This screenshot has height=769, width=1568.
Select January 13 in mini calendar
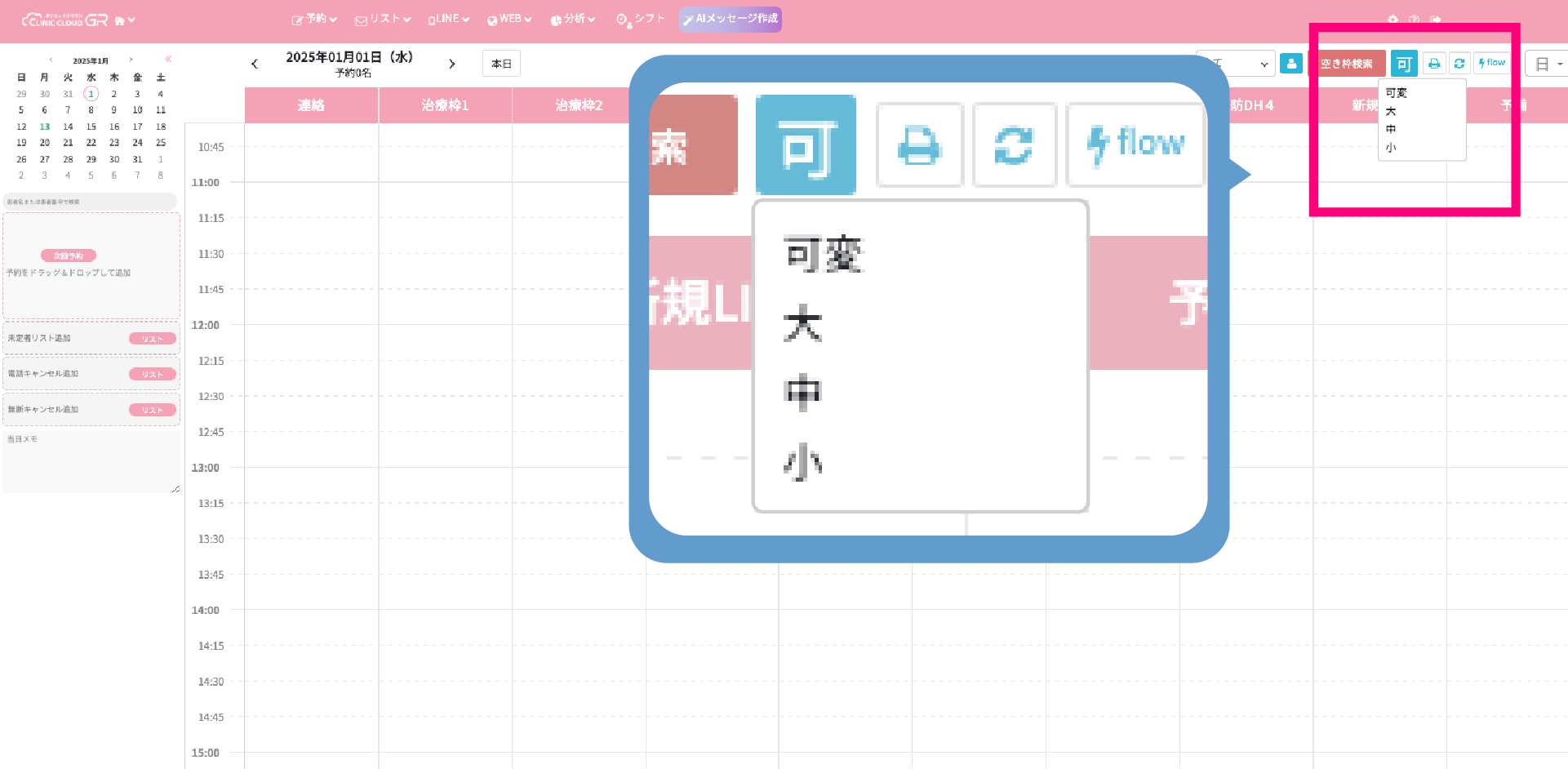pyautogui.click(x=45, y=127)
